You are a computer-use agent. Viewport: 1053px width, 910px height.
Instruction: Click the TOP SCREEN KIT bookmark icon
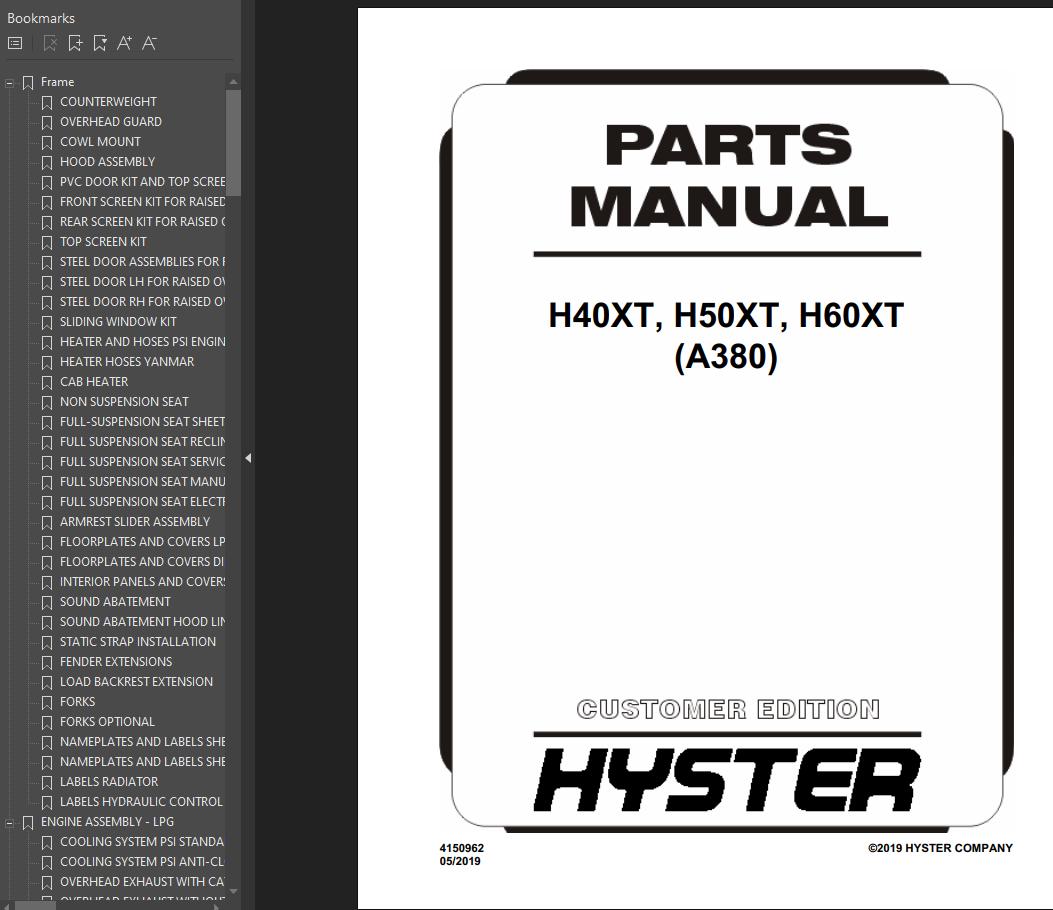coord(47,243)
